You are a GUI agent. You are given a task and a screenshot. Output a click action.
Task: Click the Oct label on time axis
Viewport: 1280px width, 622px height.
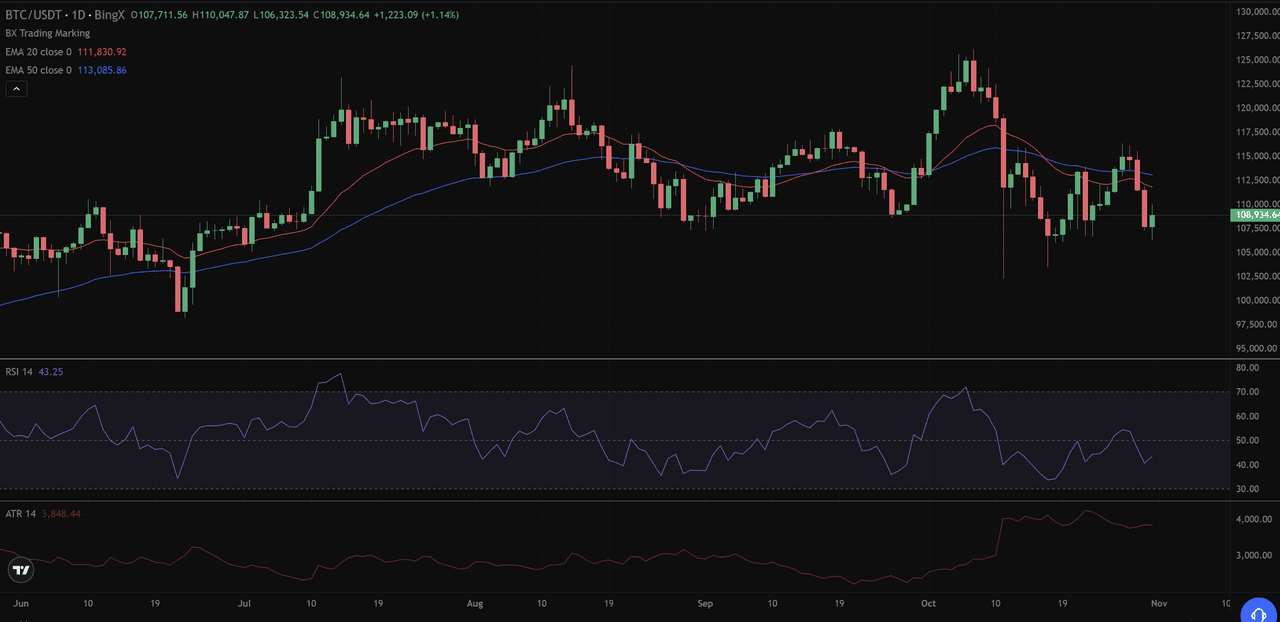point(928,604)
